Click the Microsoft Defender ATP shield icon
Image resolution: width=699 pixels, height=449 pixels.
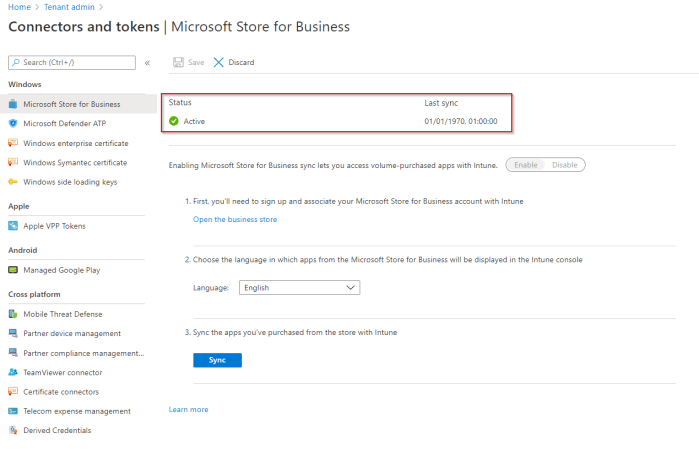[x=13, y=123]
